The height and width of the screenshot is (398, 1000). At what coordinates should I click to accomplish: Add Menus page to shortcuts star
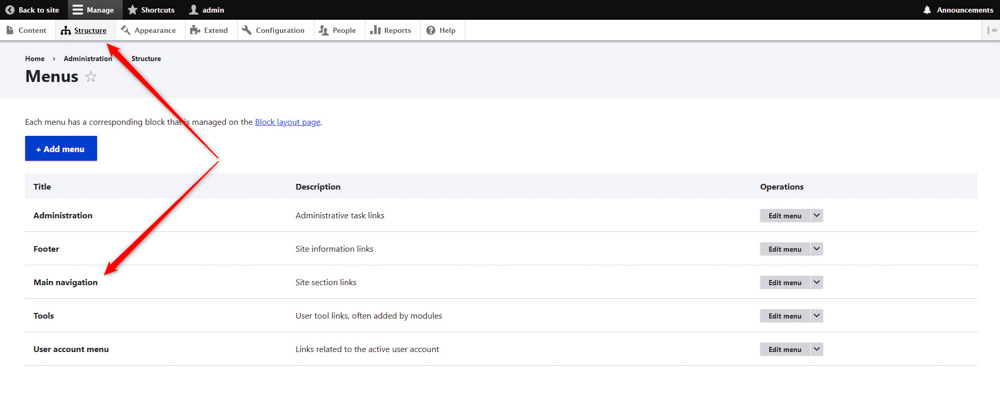pyautogui.click(x=91, y=77)
